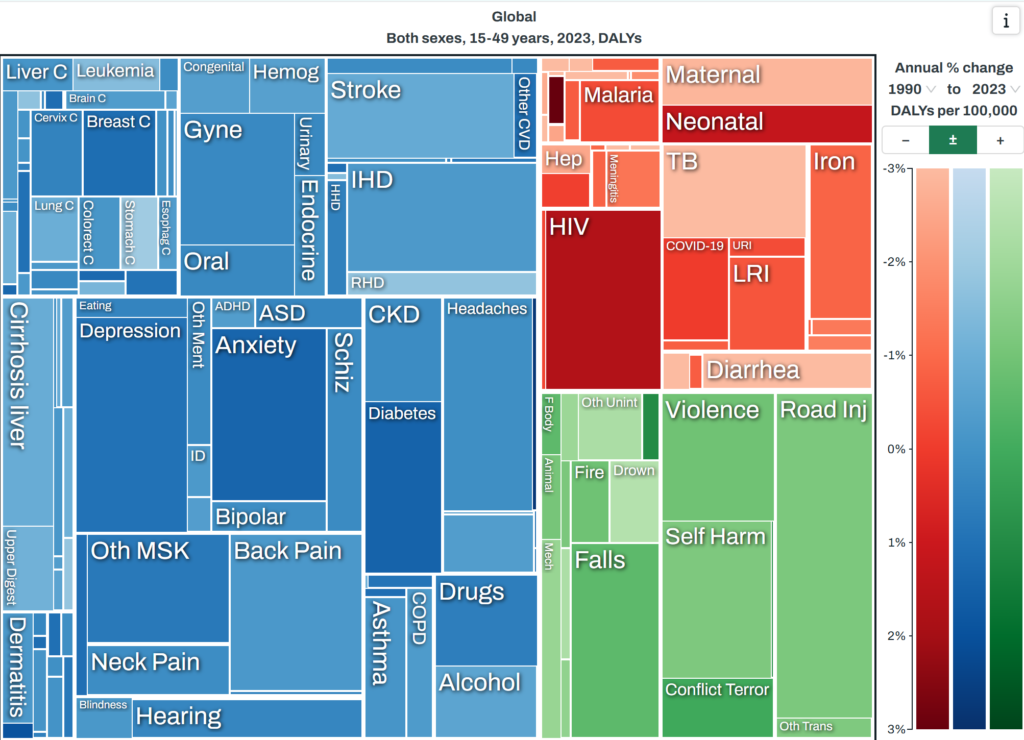Select the HIV tile in the treemap
1024x740 pixels.
click(x=601, y=300)
